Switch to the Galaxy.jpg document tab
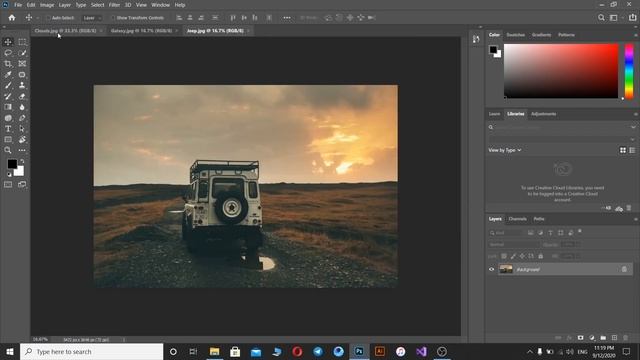The width and height of the screenshot is (640, 360). click(141, 31)
